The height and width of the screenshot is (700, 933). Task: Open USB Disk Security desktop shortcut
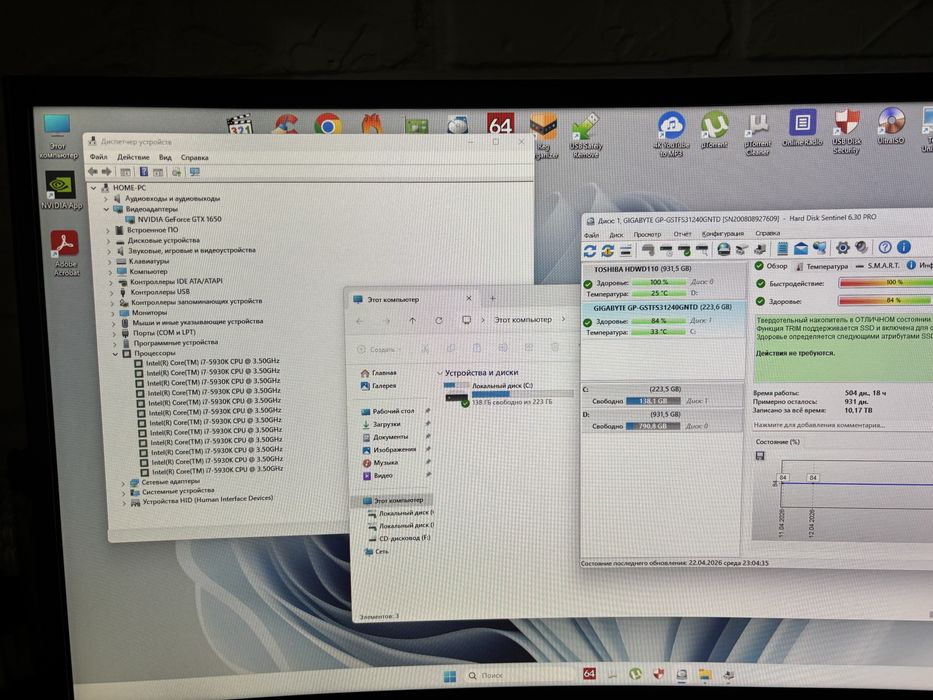pos(847,132)
